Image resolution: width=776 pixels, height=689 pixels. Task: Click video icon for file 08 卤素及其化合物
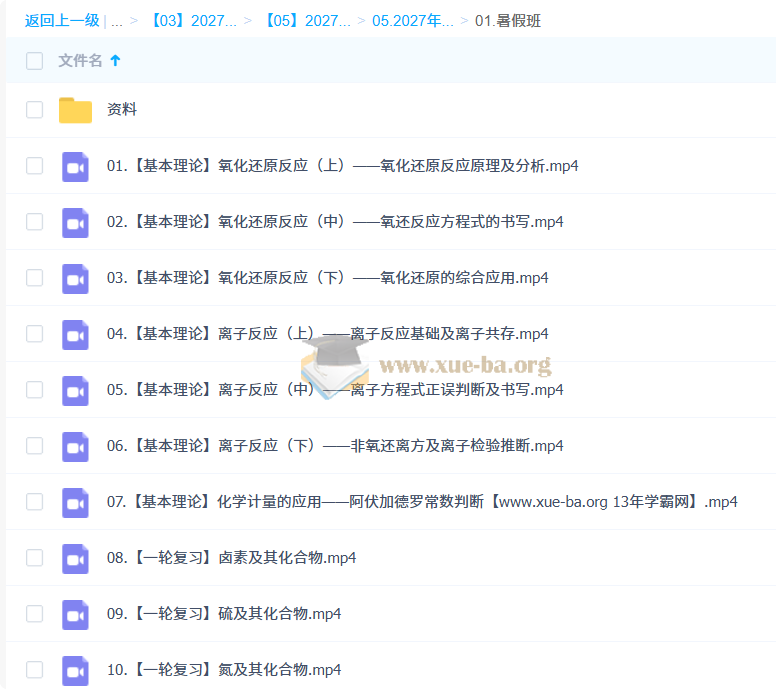[75, 558]
